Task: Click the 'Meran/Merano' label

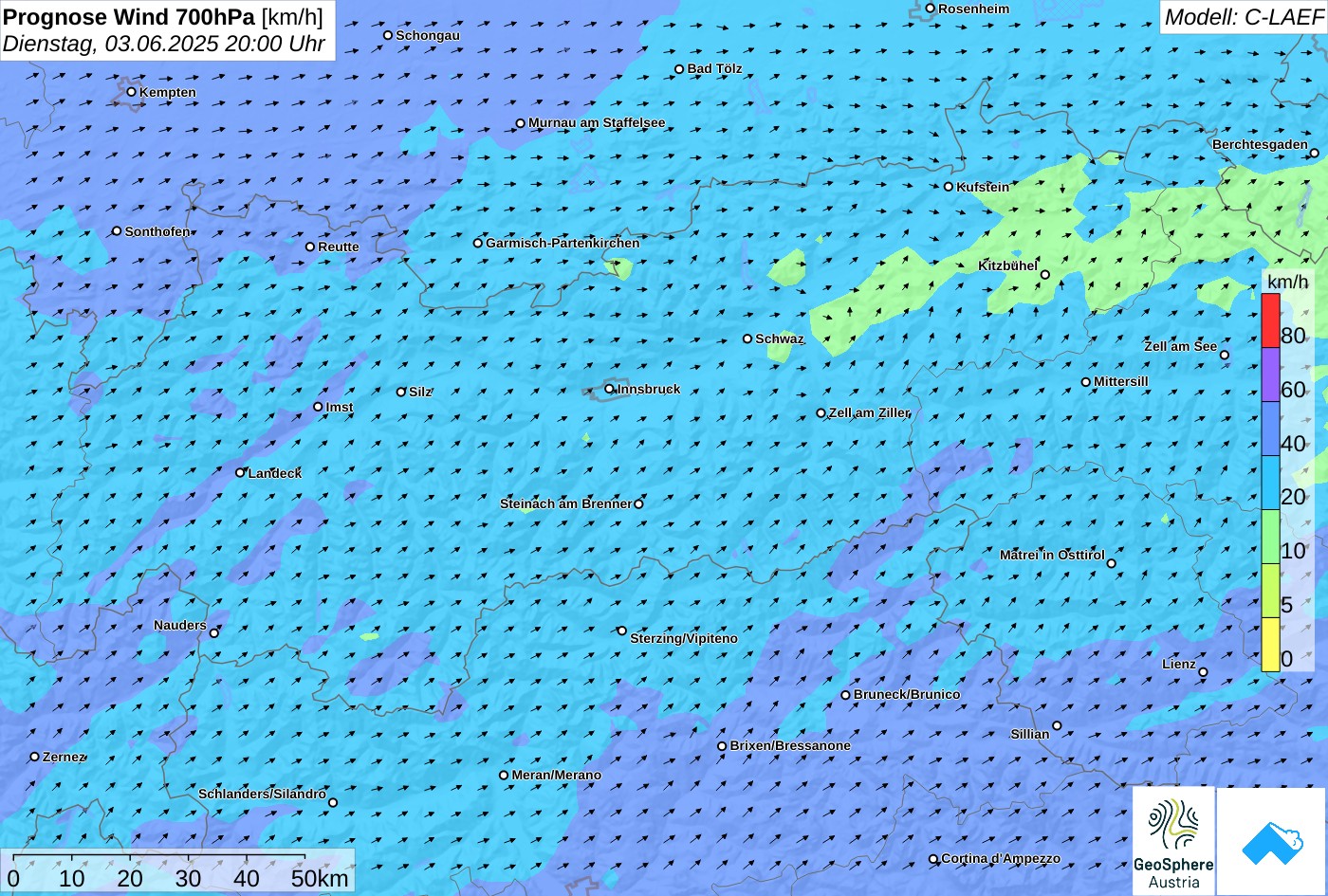Action: 557,775
